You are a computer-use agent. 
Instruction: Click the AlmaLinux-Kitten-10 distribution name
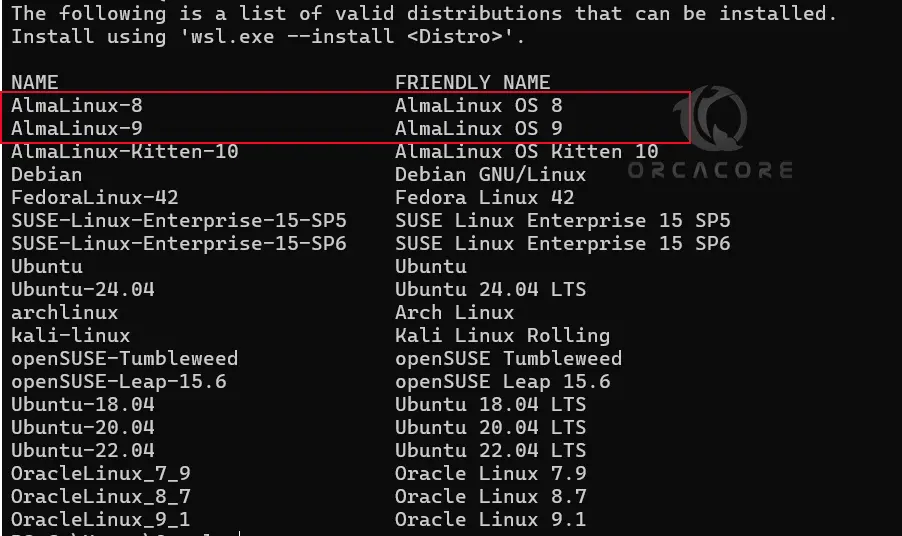pos(125,151)
